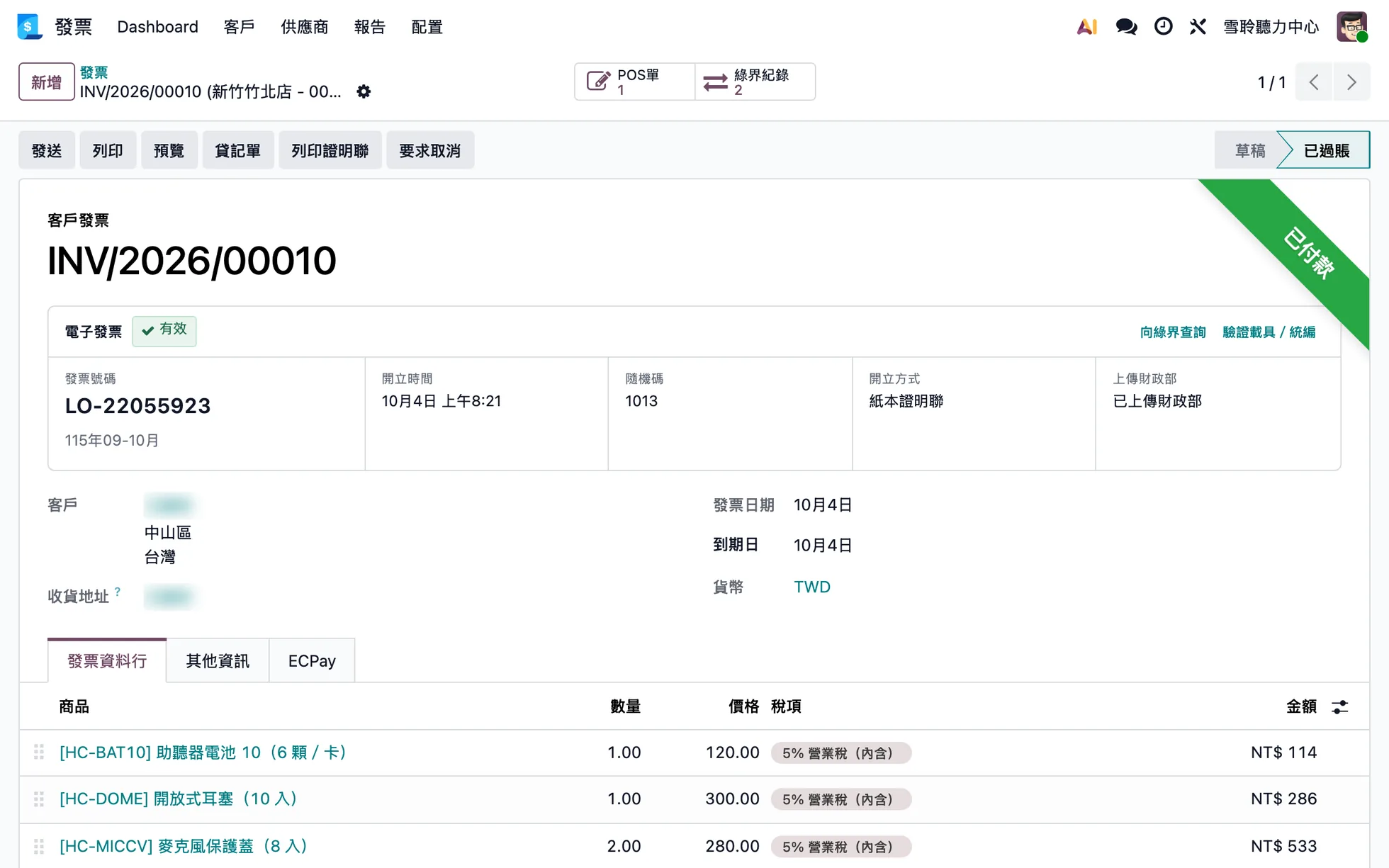The width and height of the screenshot is (1389, 868).
Task: Click the drag handle of HC-MICCV row
Action: [39, 846]
